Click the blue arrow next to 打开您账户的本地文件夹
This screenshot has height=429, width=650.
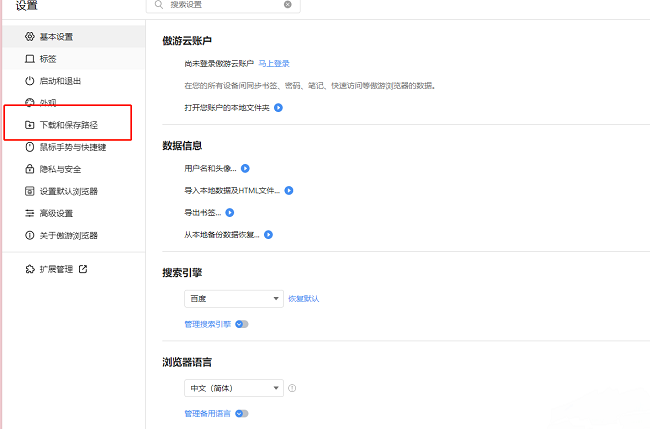coord(279,107)
